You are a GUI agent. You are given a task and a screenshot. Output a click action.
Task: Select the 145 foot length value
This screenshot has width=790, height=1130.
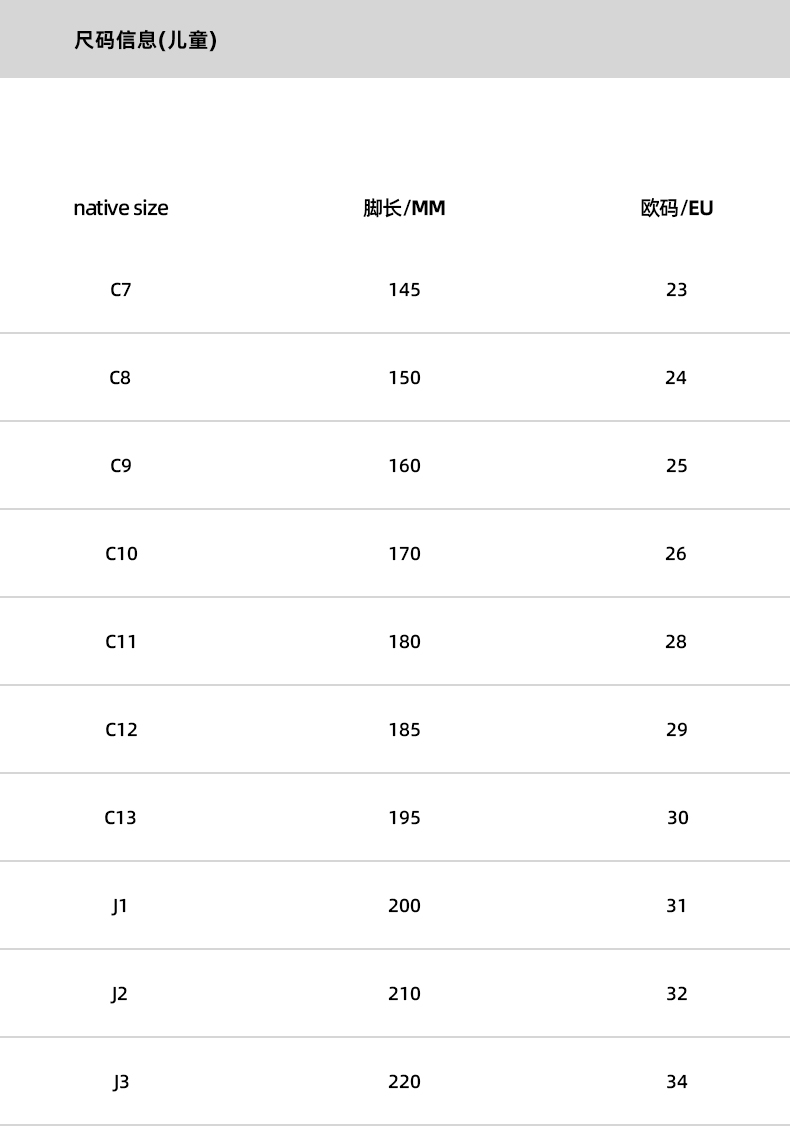coord(404,290)
